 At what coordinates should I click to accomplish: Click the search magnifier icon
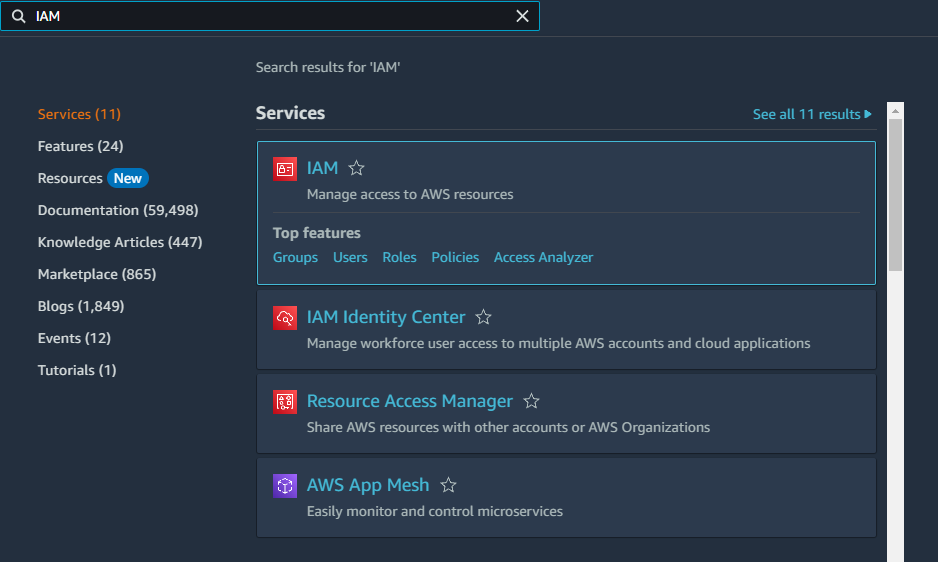[x=18, y=17]
